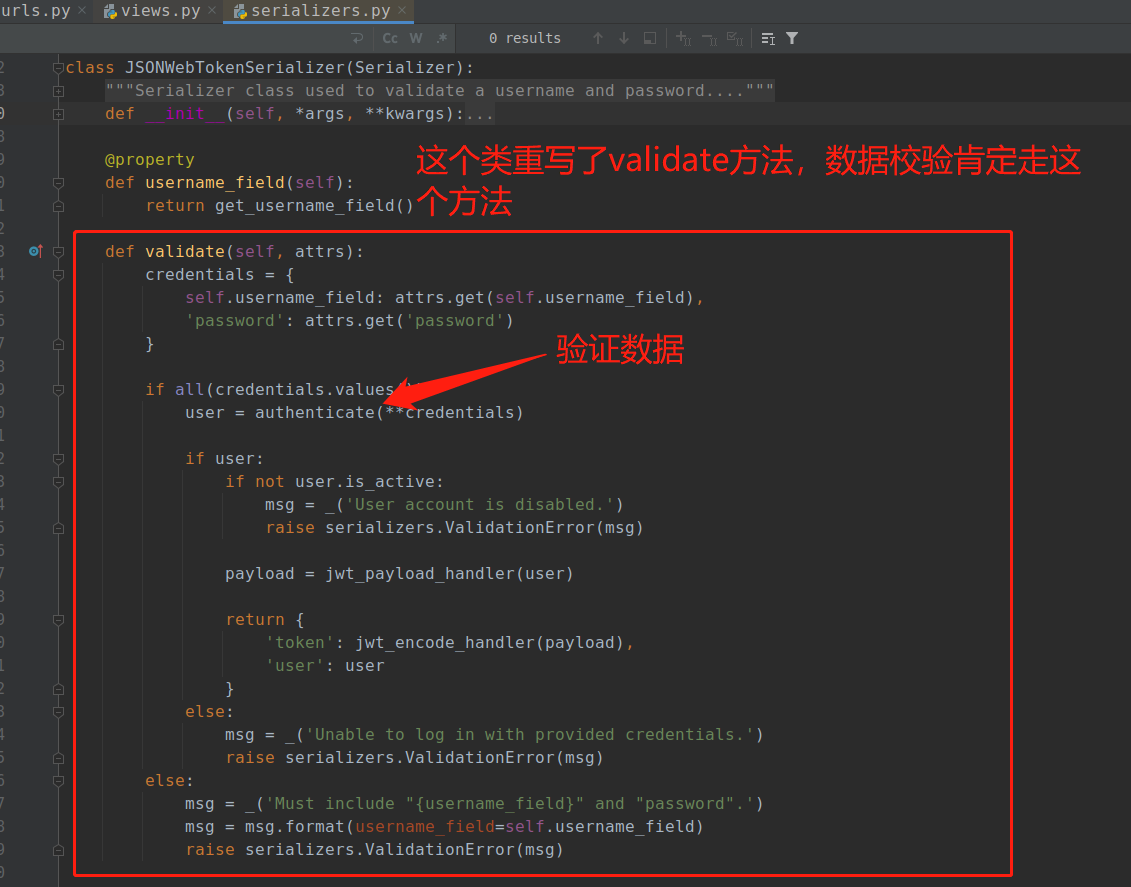This screenshot has height=887, width=1131.
Task: Click the lines icon left of the filter icon
Action: coord(768,38)
